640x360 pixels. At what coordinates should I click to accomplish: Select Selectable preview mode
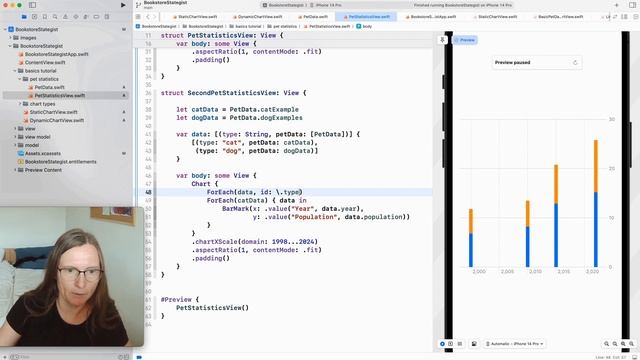point(450,344)
